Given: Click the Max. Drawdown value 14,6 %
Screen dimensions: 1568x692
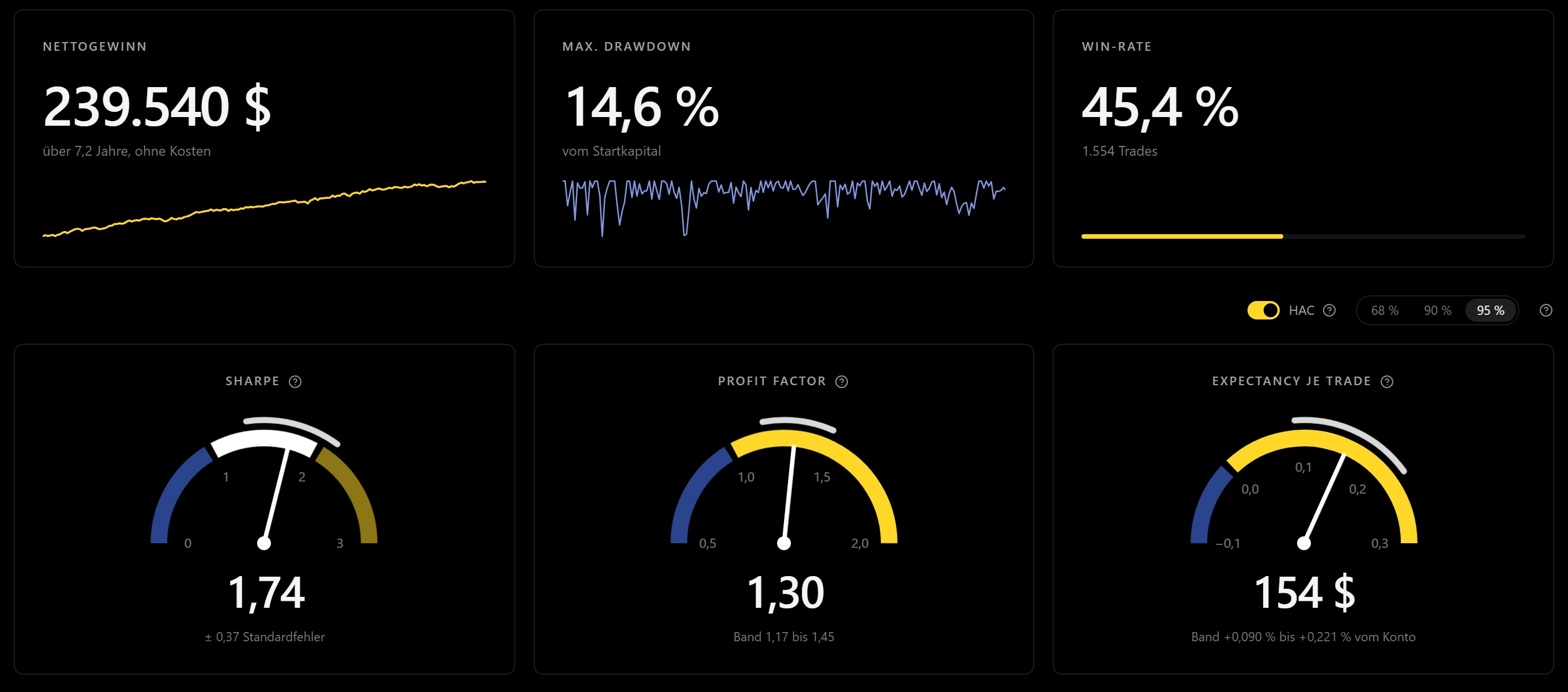Looking at the screenshot, I should point(642,107).
